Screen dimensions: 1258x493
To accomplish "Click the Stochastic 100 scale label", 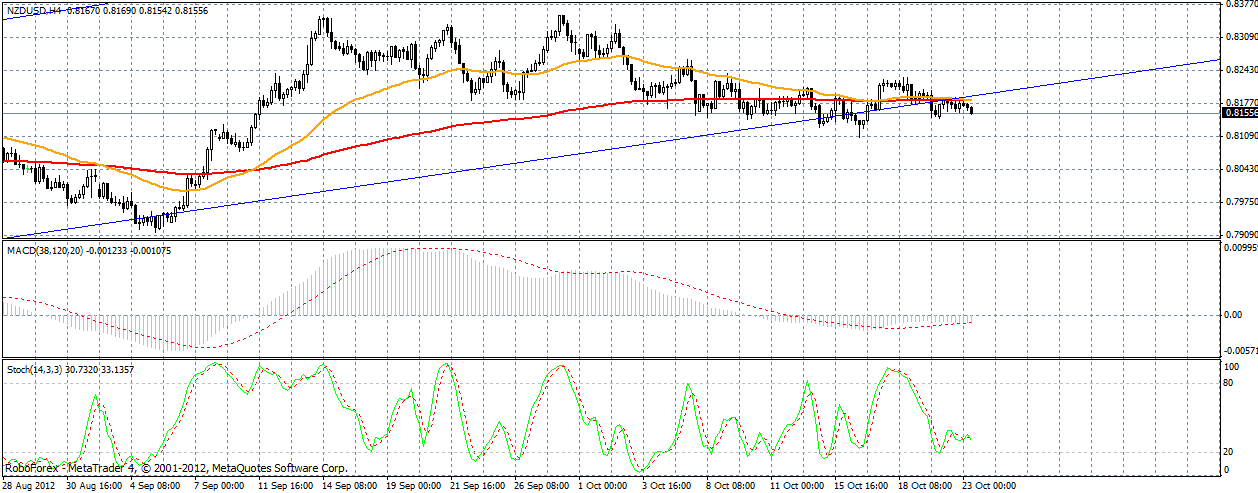I will (x=1232, y=368).
